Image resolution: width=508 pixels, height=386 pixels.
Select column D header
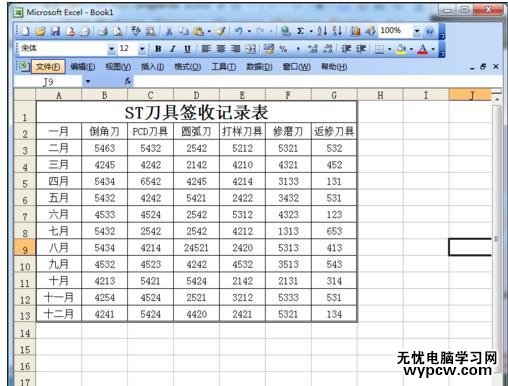pos(196,95)
